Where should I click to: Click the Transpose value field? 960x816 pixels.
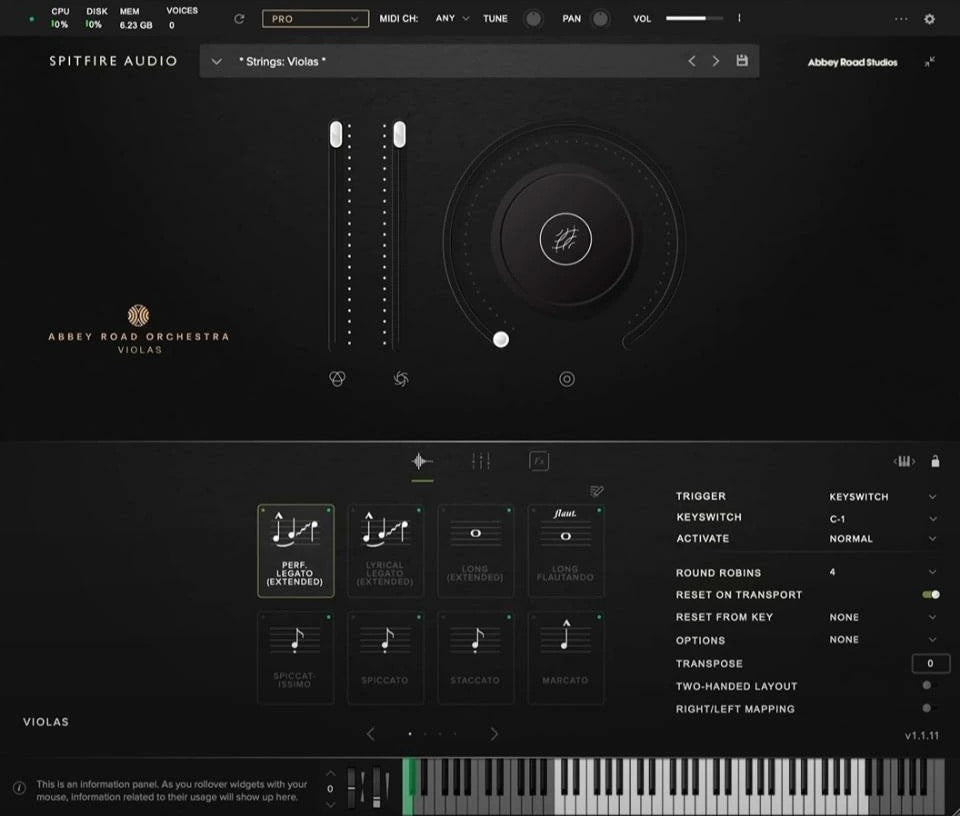click(x=930, y=663)
